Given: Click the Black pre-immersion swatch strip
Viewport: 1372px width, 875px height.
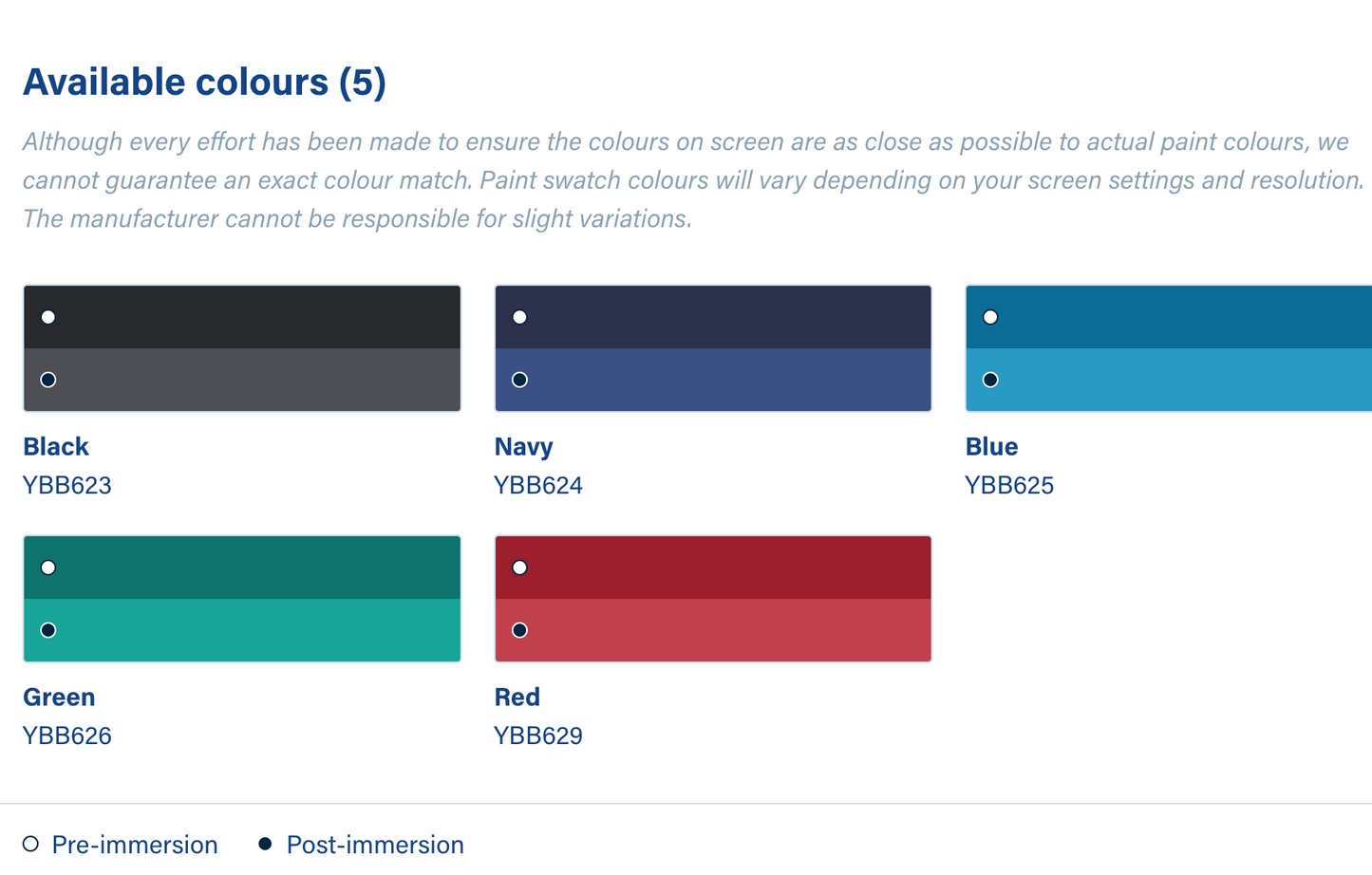Looking at the screenshot, I should point(242,317).
